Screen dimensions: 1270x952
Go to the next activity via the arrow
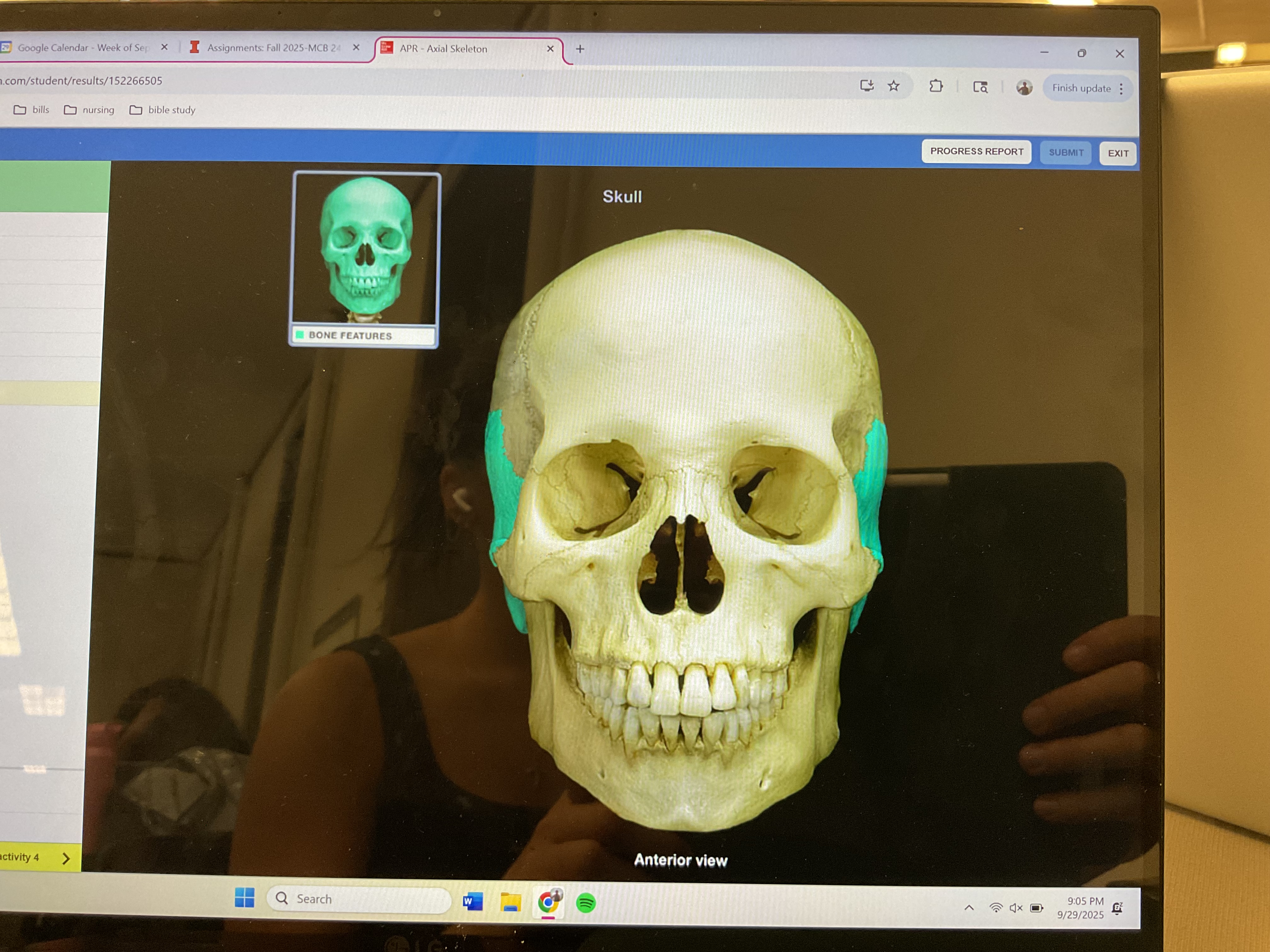[x=66, y=858]
